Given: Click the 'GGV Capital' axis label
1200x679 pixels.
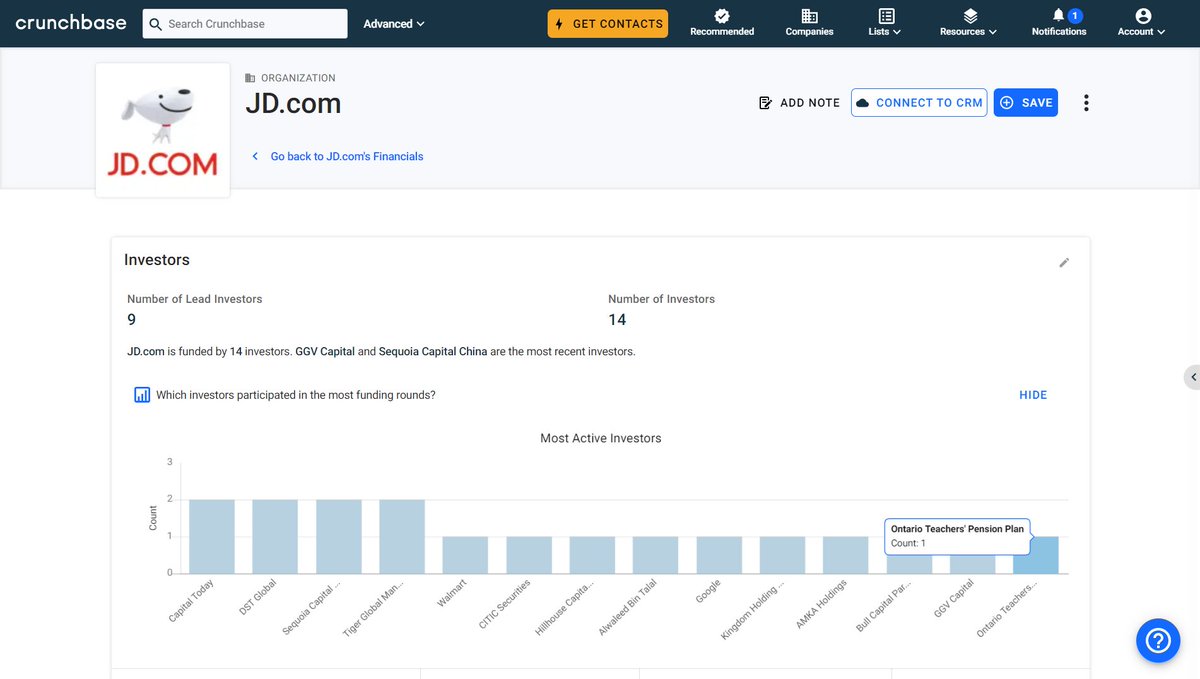Looking at the screenshot, I should point(954,598).
